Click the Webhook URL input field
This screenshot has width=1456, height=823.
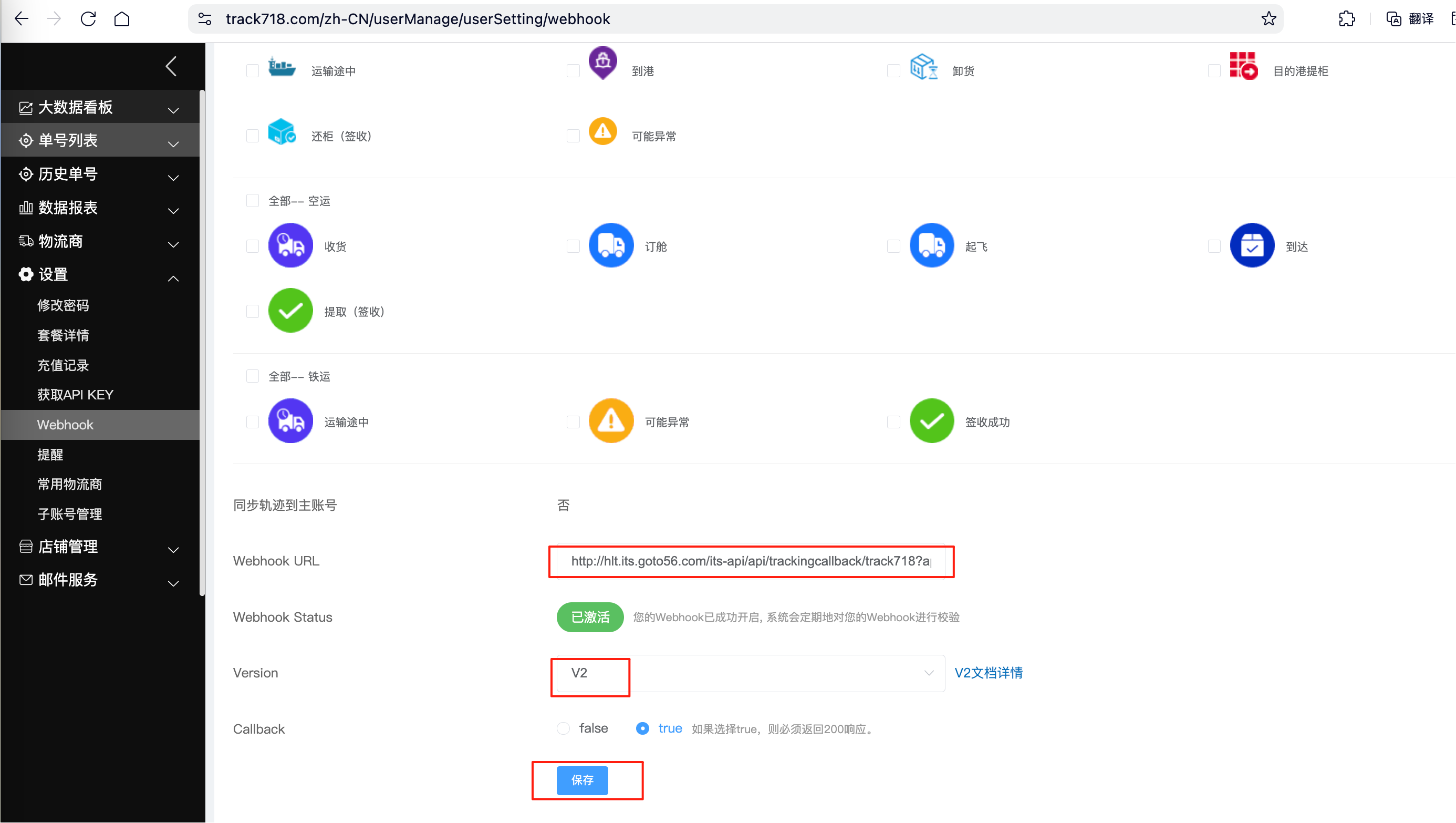click(x=751, y=561)
